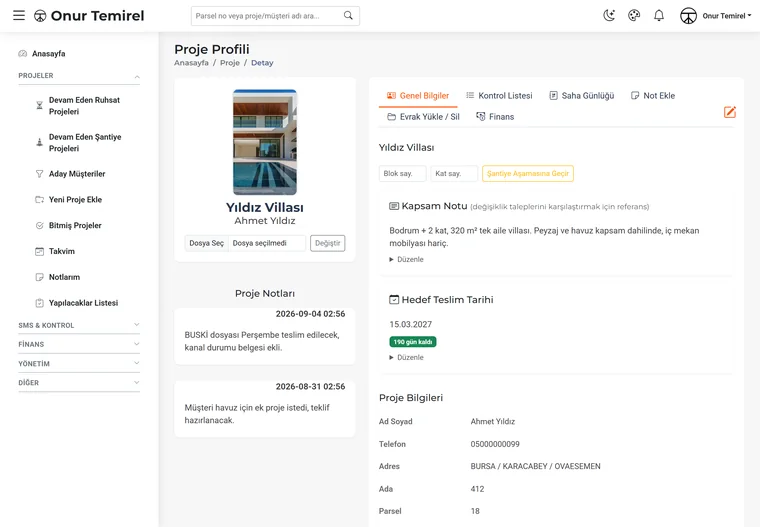Expand Düzenle under Hedef Teslim Tarihi
760x527 pixels.
point(407,357)
